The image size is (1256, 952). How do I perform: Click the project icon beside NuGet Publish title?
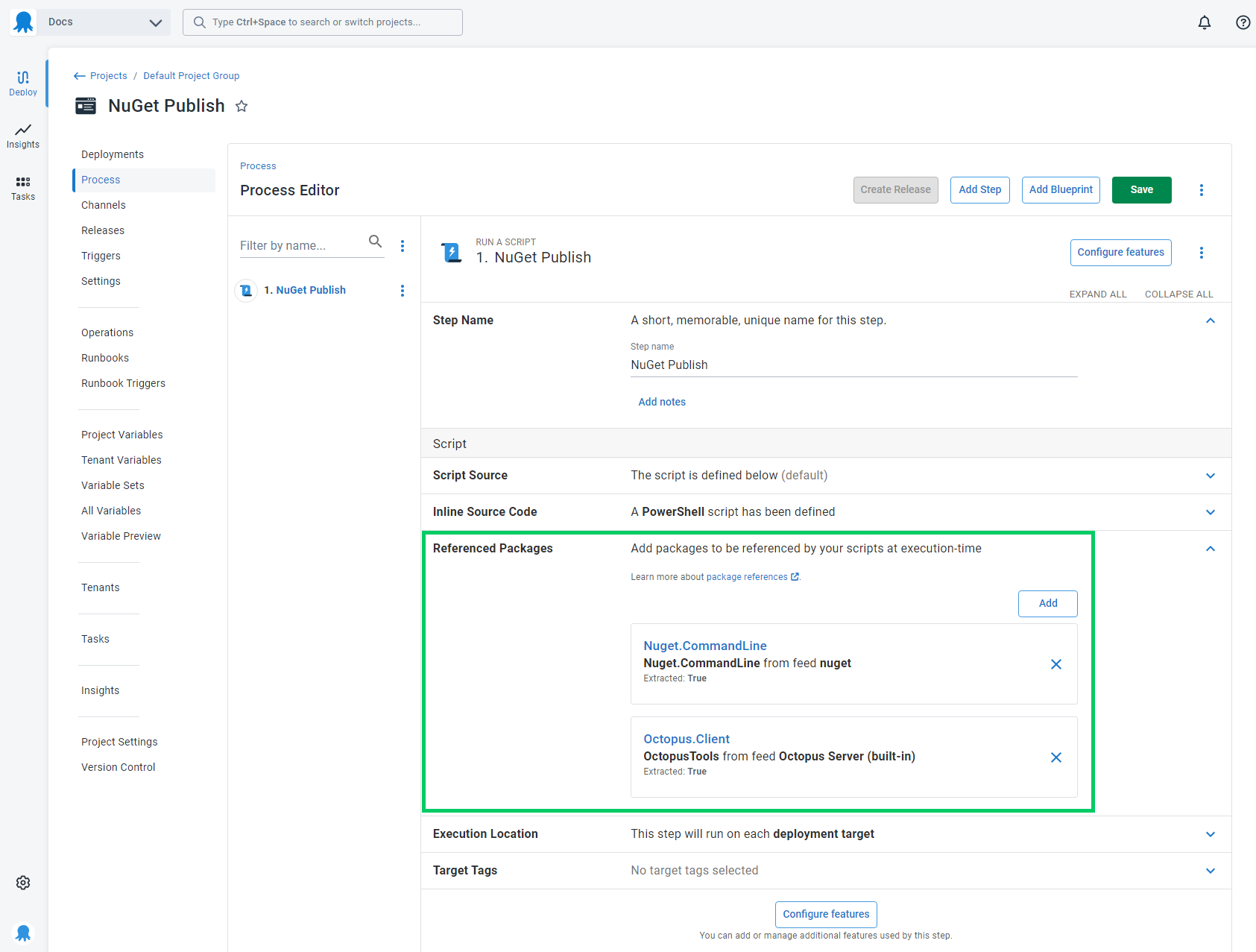tap(86, 106)
